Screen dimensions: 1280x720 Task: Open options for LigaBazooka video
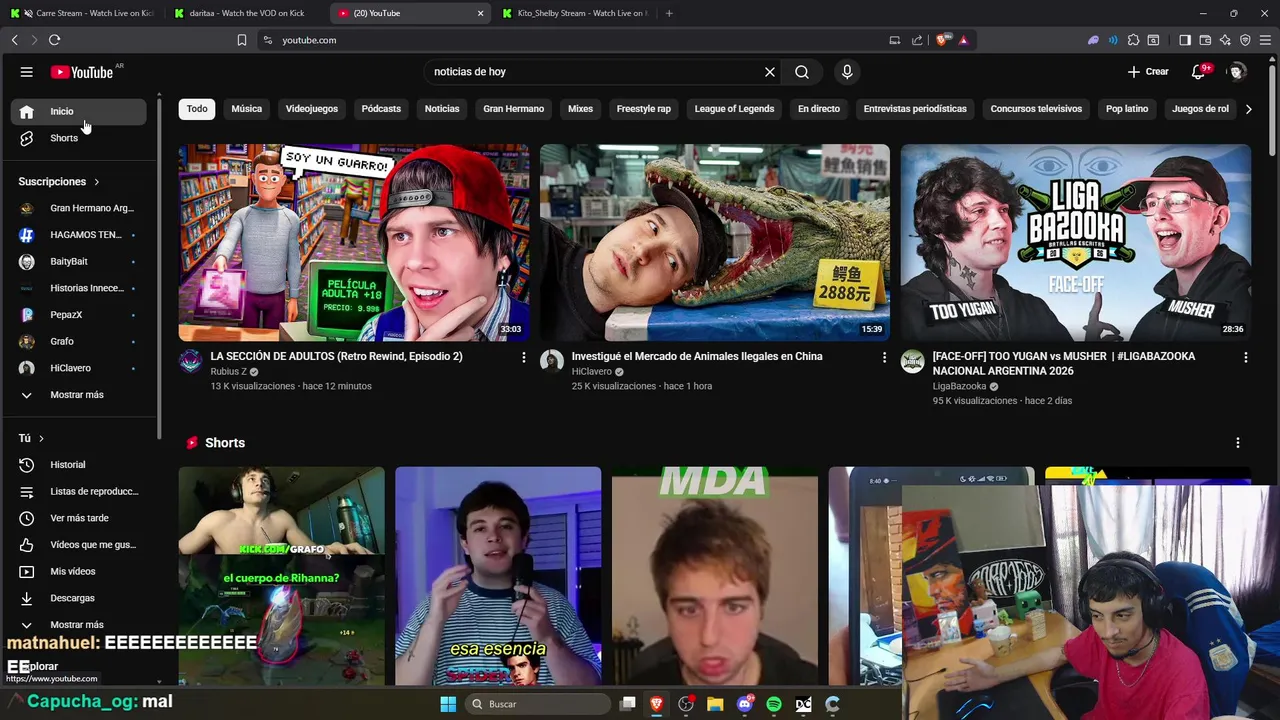click(x=1245, y=357)
